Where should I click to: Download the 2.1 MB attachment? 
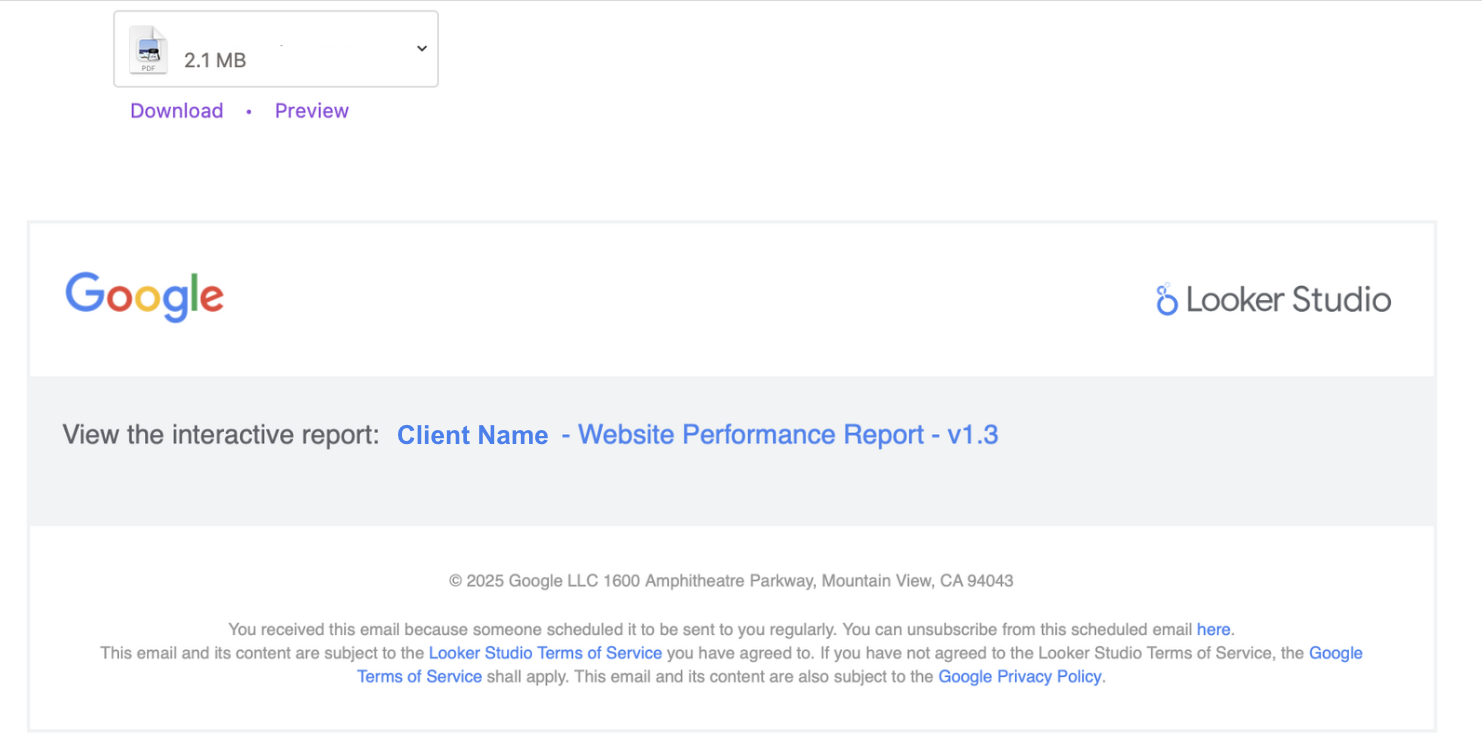[x=176, y=111]
